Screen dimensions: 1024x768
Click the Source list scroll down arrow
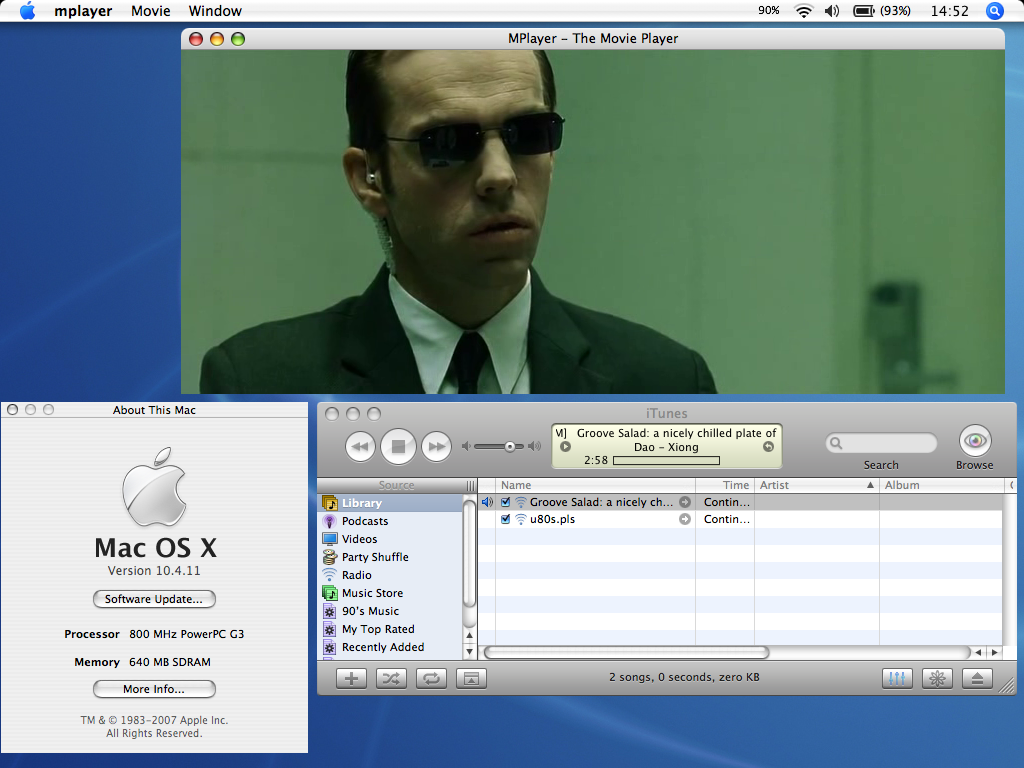(x=470, y=651)
